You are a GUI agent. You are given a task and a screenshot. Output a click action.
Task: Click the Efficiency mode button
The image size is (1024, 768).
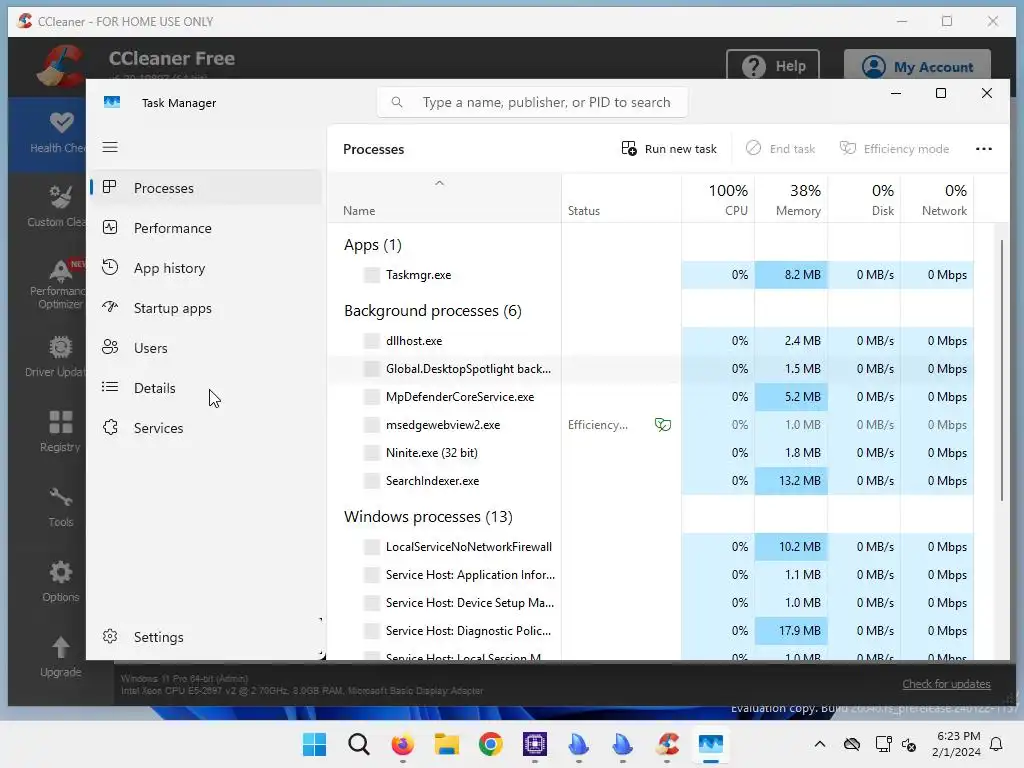pos(894,149)
